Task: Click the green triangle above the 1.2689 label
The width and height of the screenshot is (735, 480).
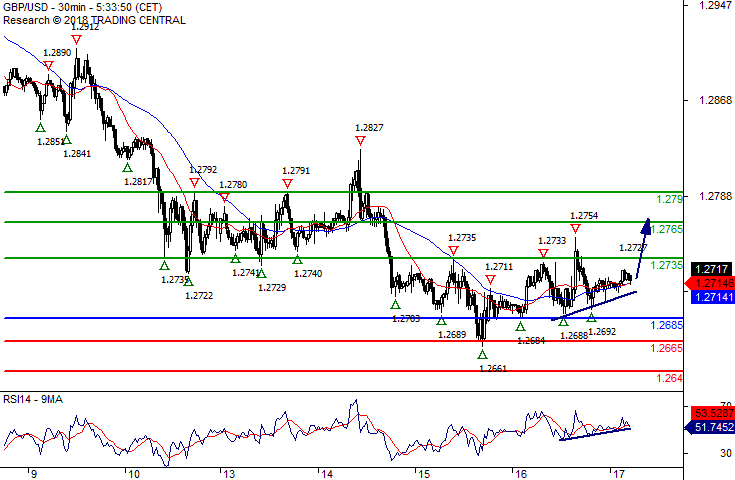Action: click(441, 320)
